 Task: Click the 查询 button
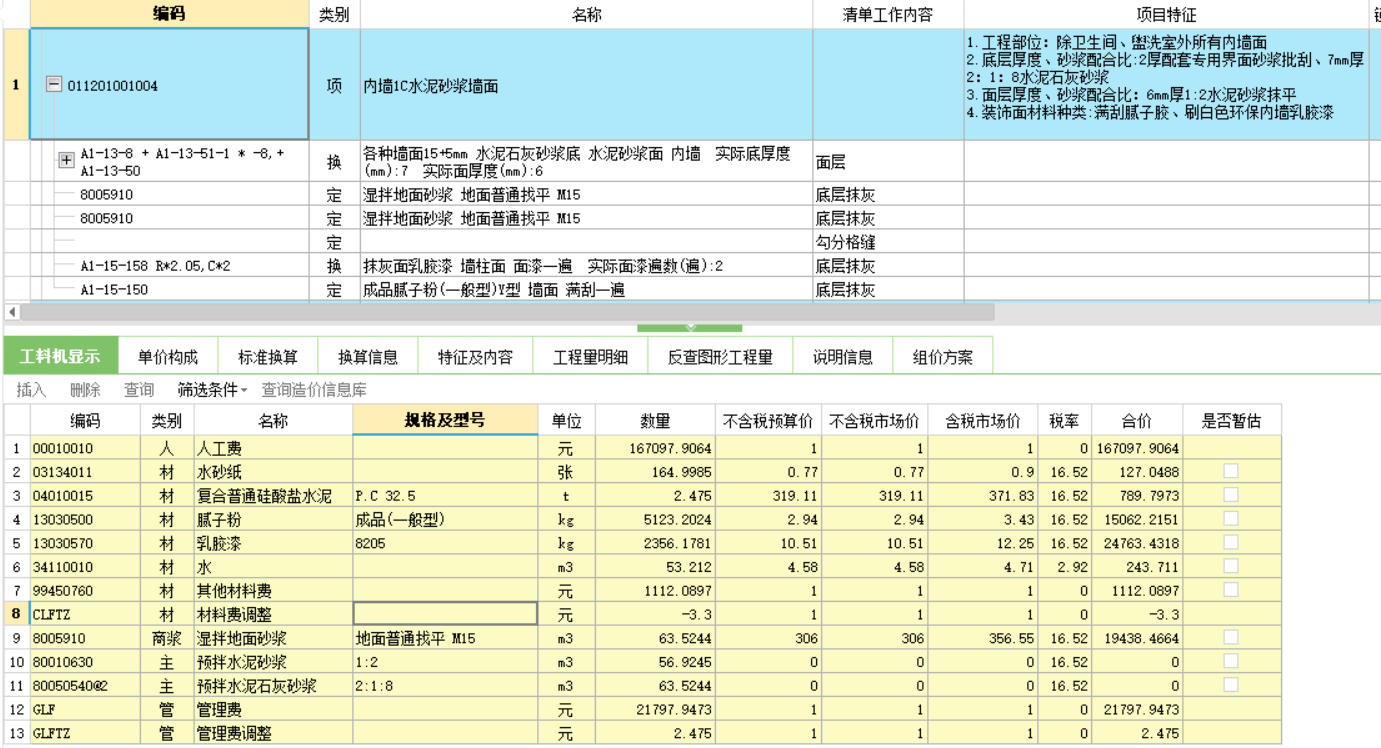(139, 389)
